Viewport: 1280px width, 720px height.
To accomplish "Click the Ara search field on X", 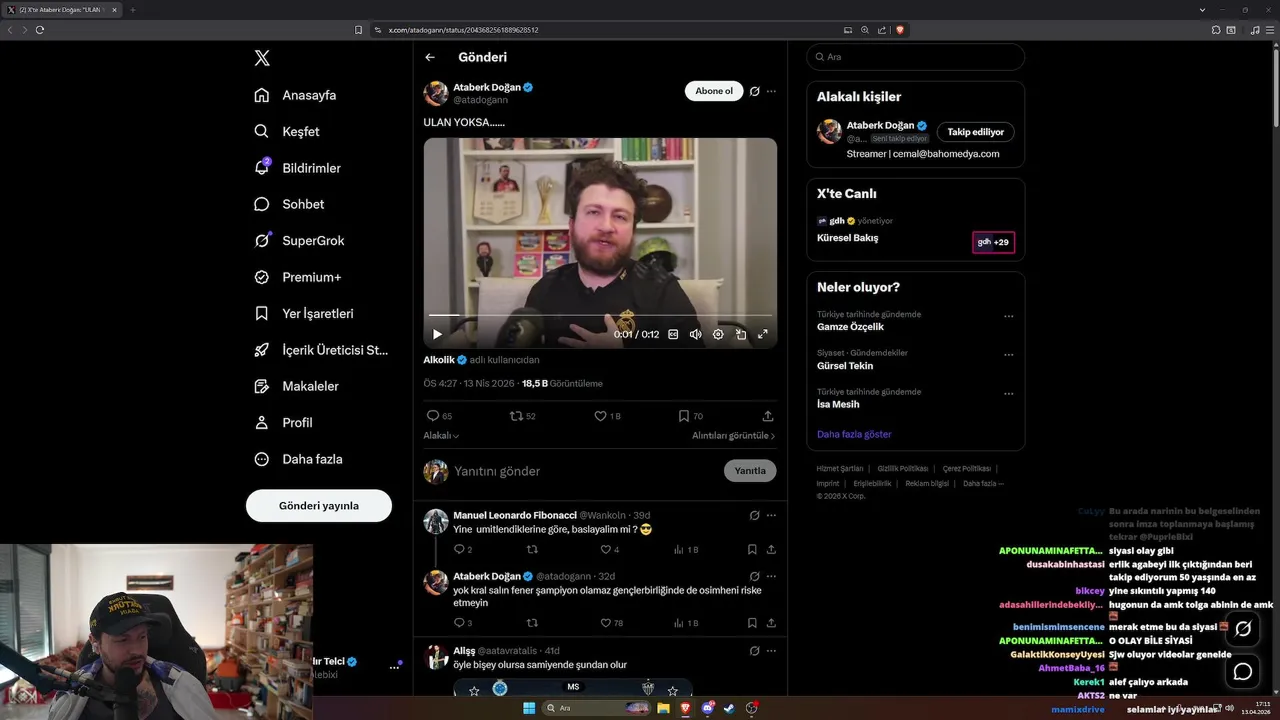I will [916, 57].
